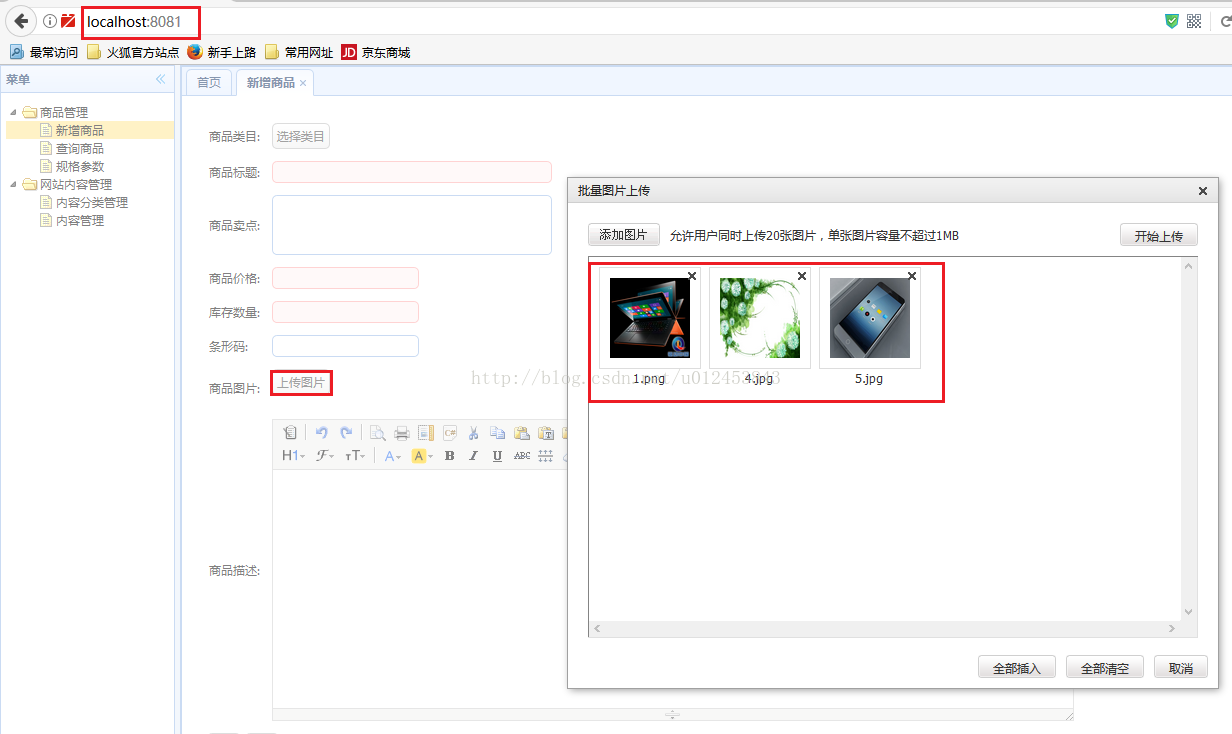Select the 1.png laptop thumbnail
The image size is (1232, 734).
(x=650, y=318)
